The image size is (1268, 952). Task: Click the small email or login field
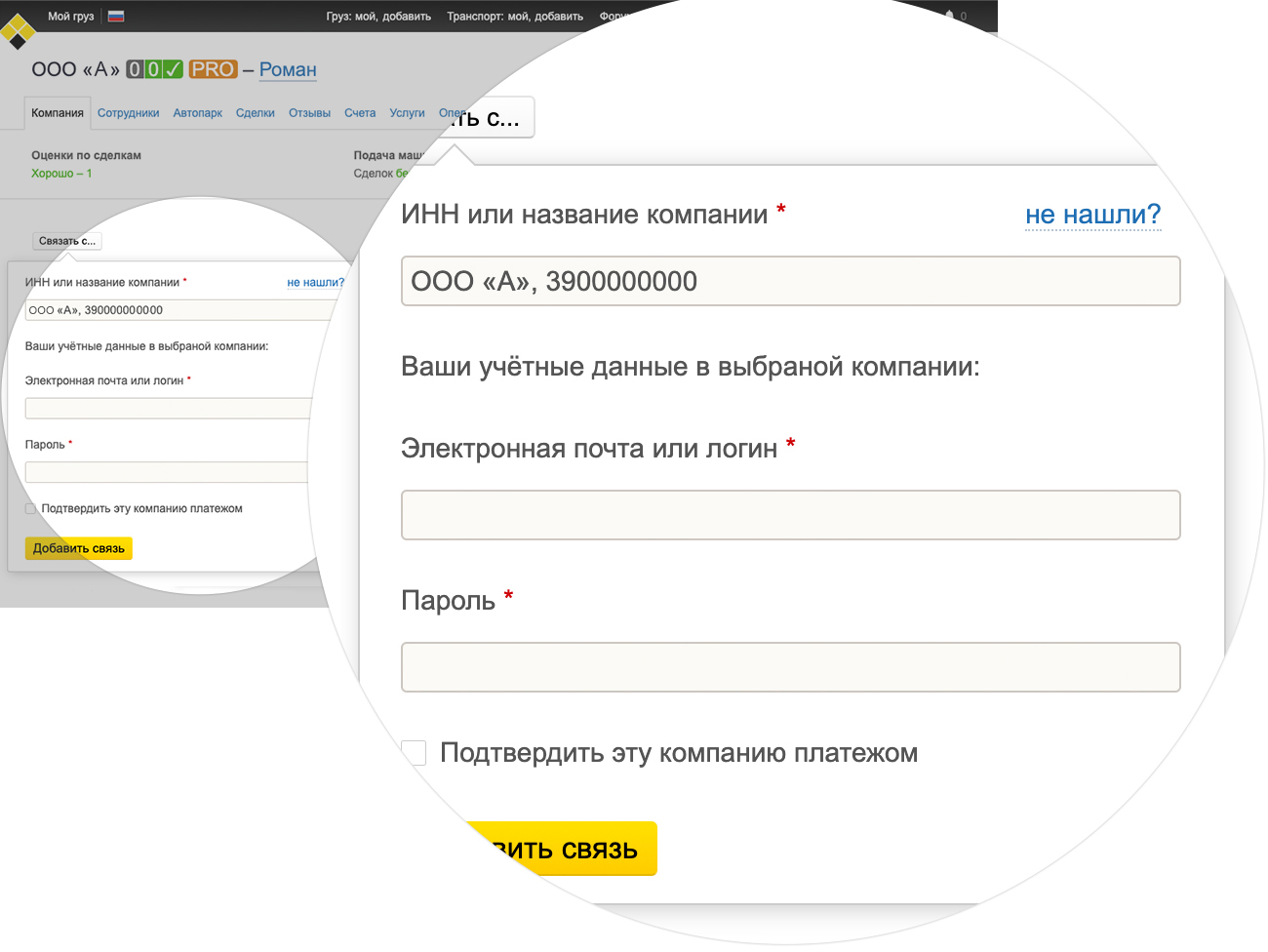coord(171,409)
